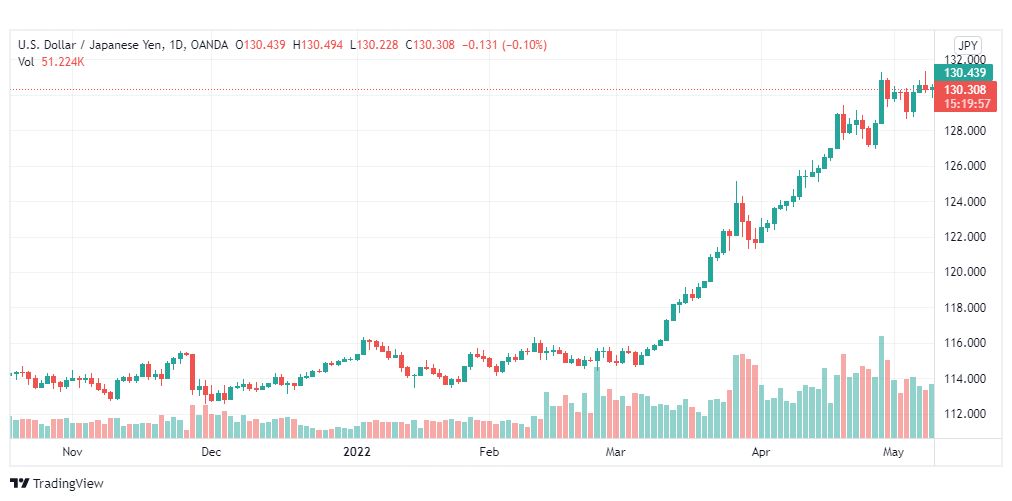Select the Feb label on time axis
This screenshot has height=501, width=1012.
(x=490, y=452)
